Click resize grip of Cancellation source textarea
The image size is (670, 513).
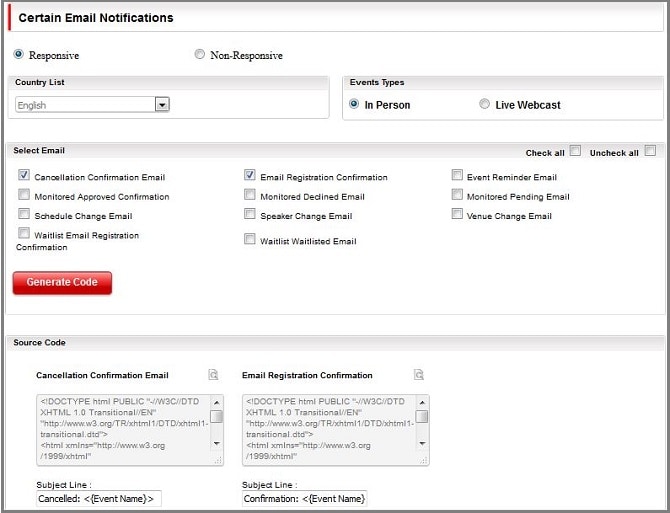218,460
